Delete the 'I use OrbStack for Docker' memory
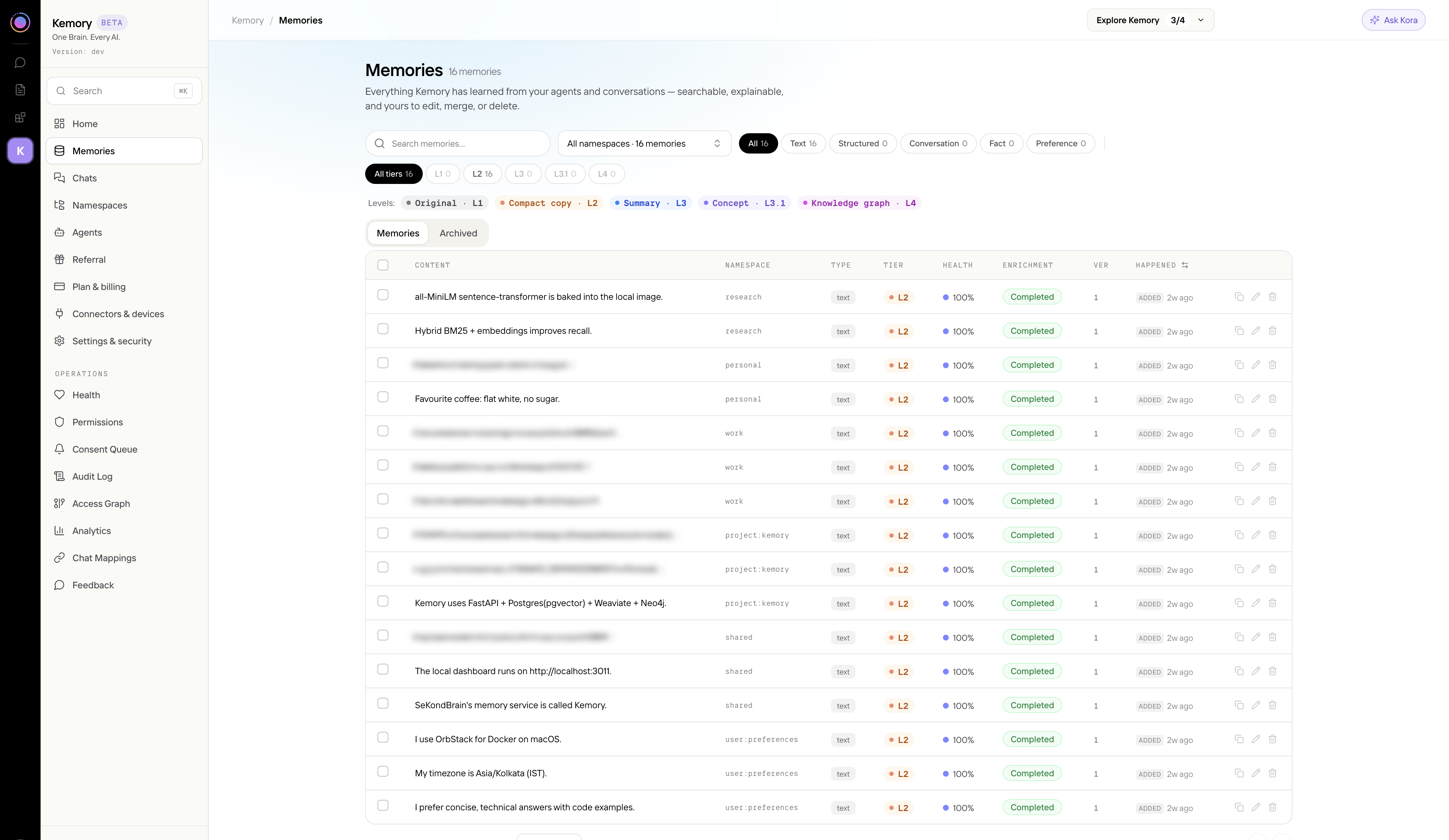1449x840 pixels. (1273, 739)
